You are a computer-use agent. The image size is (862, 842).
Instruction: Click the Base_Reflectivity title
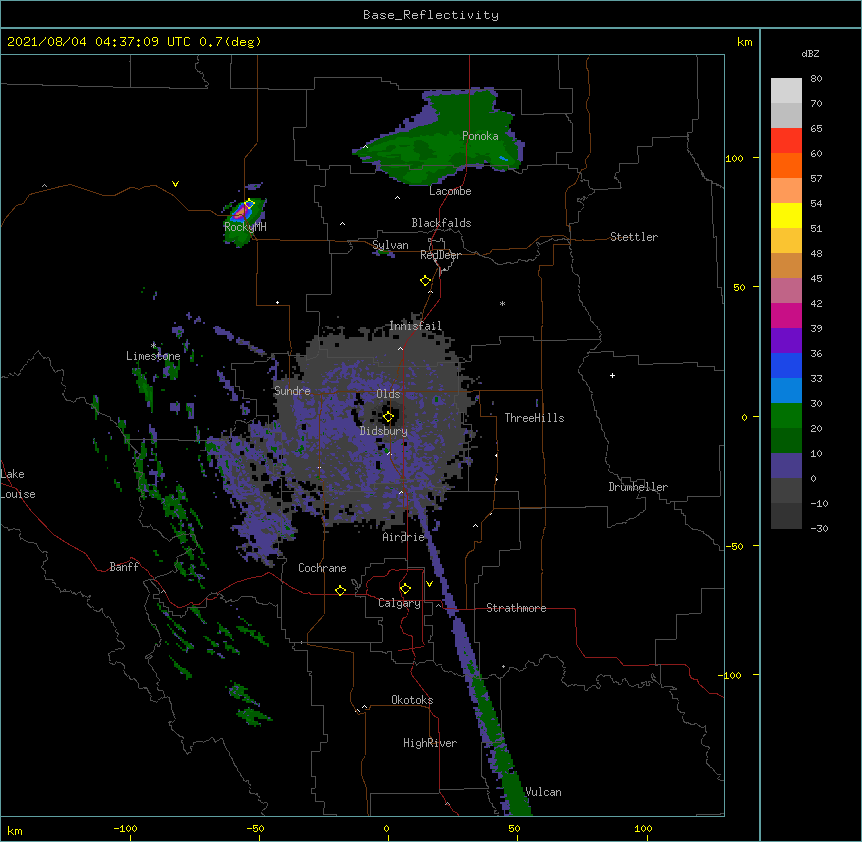pyautogui.click(x=431, y=15)
